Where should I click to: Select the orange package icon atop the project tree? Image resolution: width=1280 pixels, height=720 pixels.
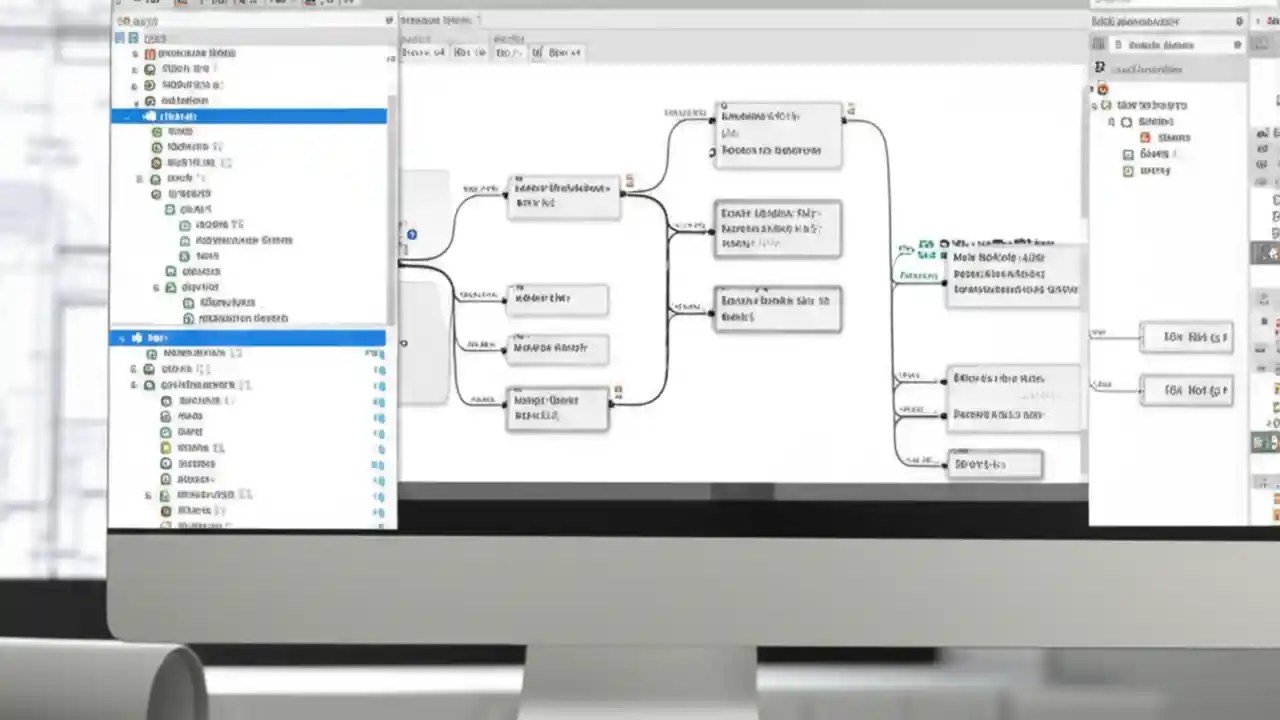[x=150, y=54]
